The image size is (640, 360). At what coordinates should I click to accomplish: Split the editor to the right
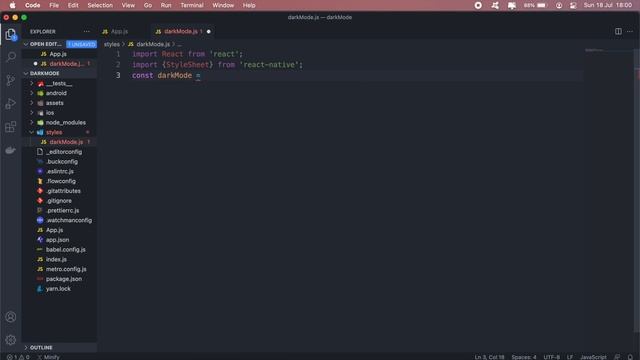coord(618,31)
